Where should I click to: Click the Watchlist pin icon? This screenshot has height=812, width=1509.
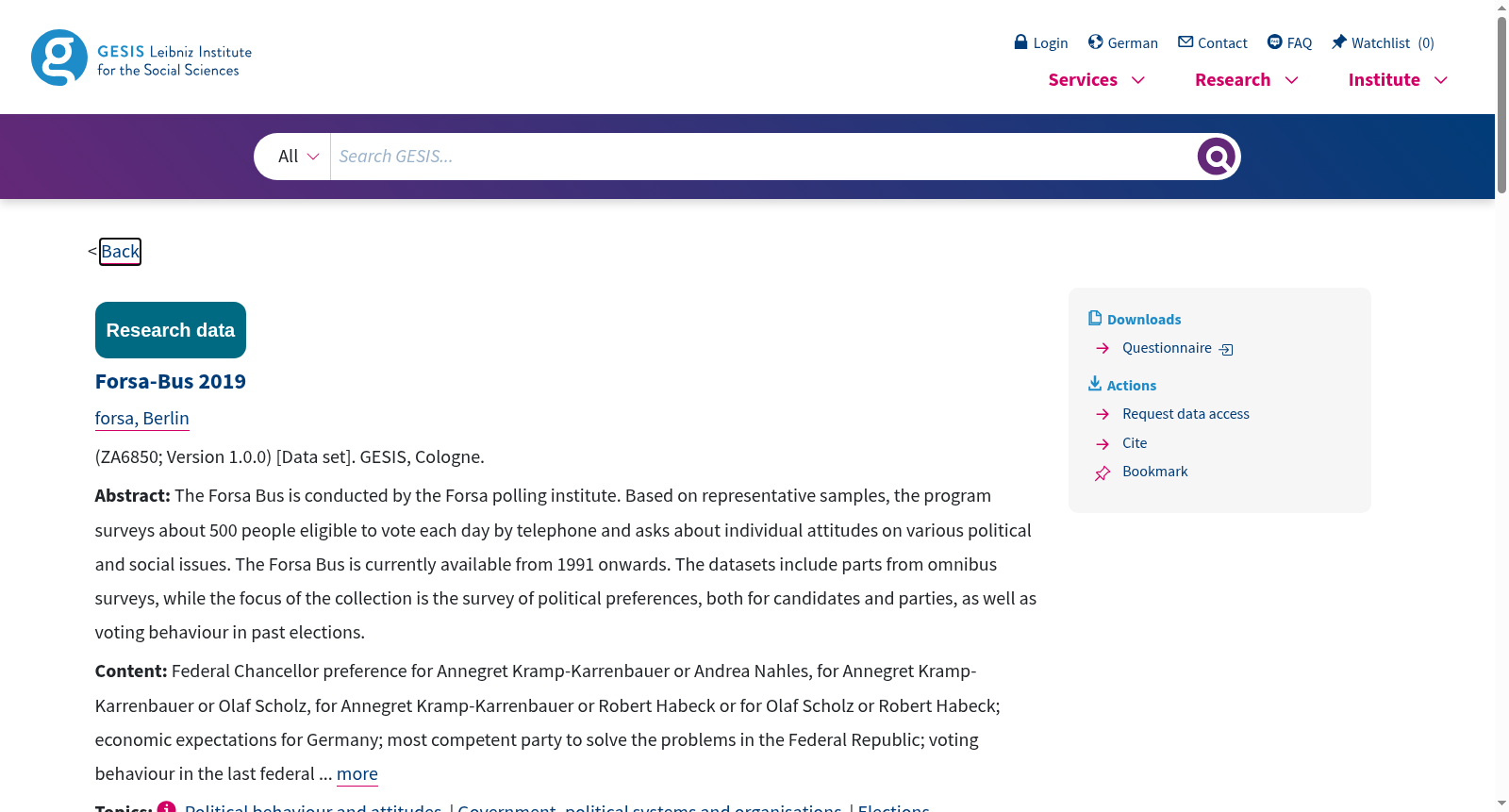(x=1338, y=41)
